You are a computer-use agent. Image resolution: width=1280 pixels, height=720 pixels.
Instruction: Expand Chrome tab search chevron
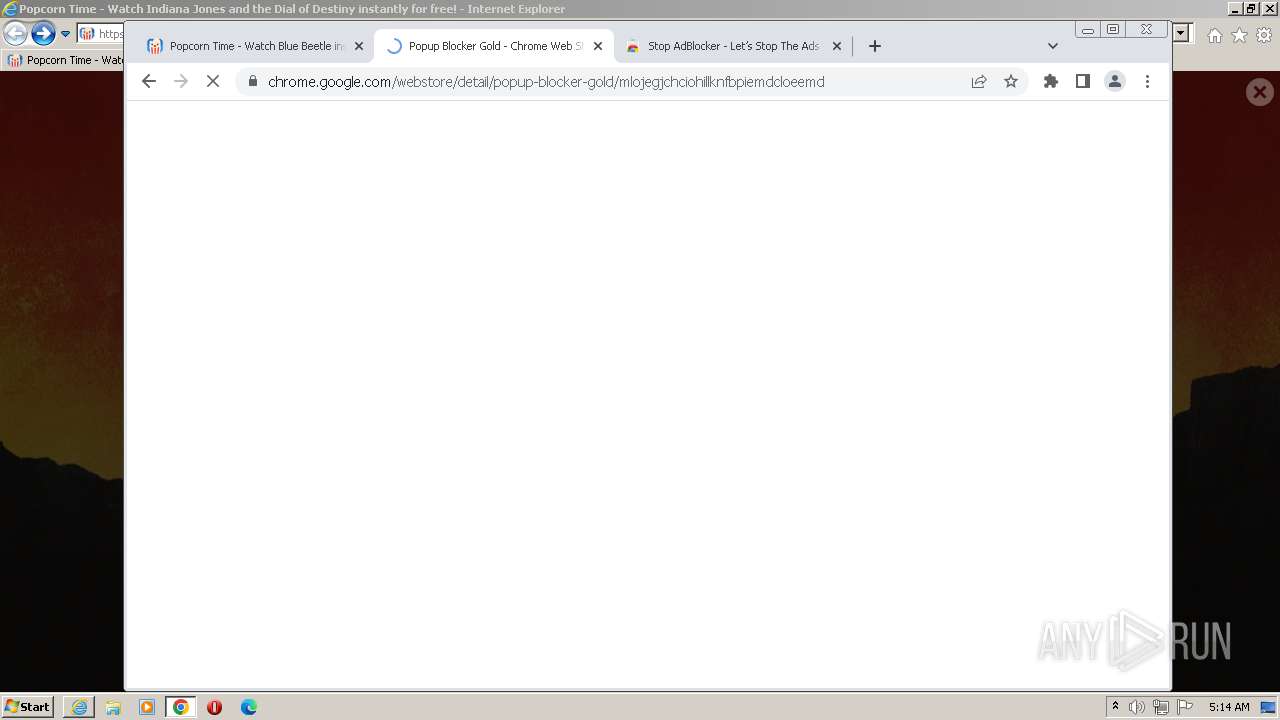1052,46
